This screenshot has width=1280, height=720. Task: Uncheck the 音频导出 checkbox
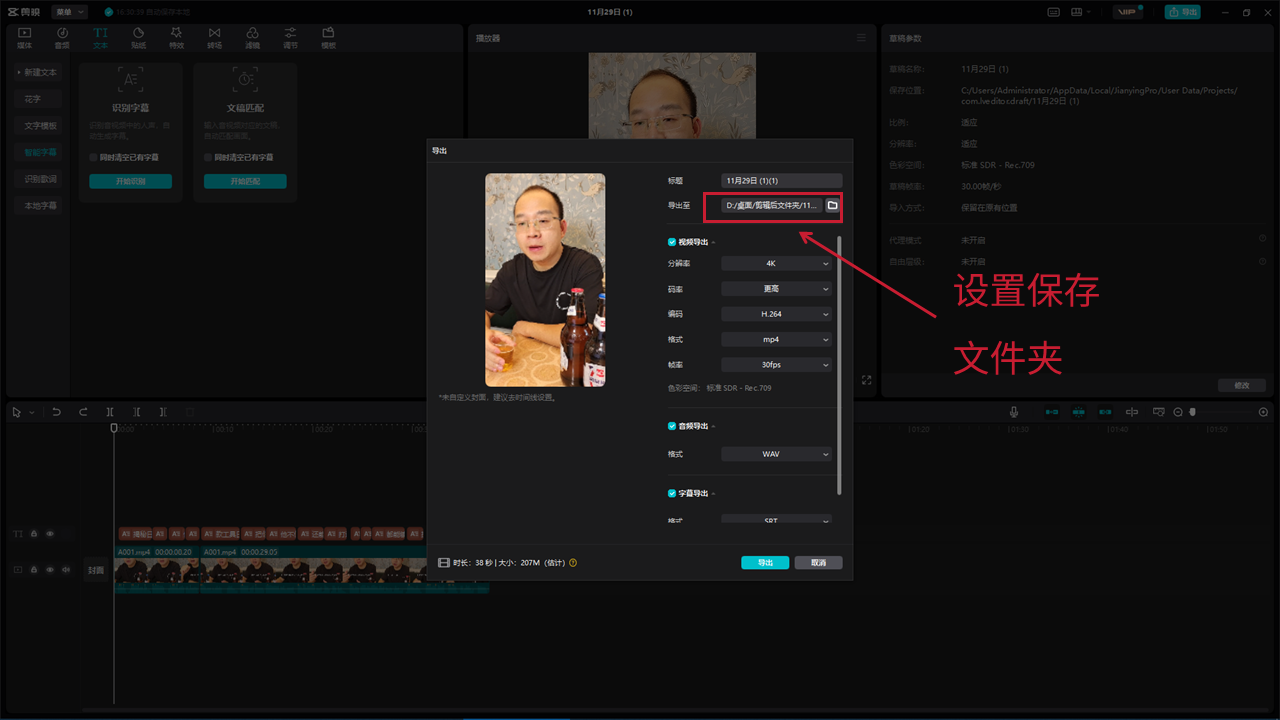coord(672,426)
